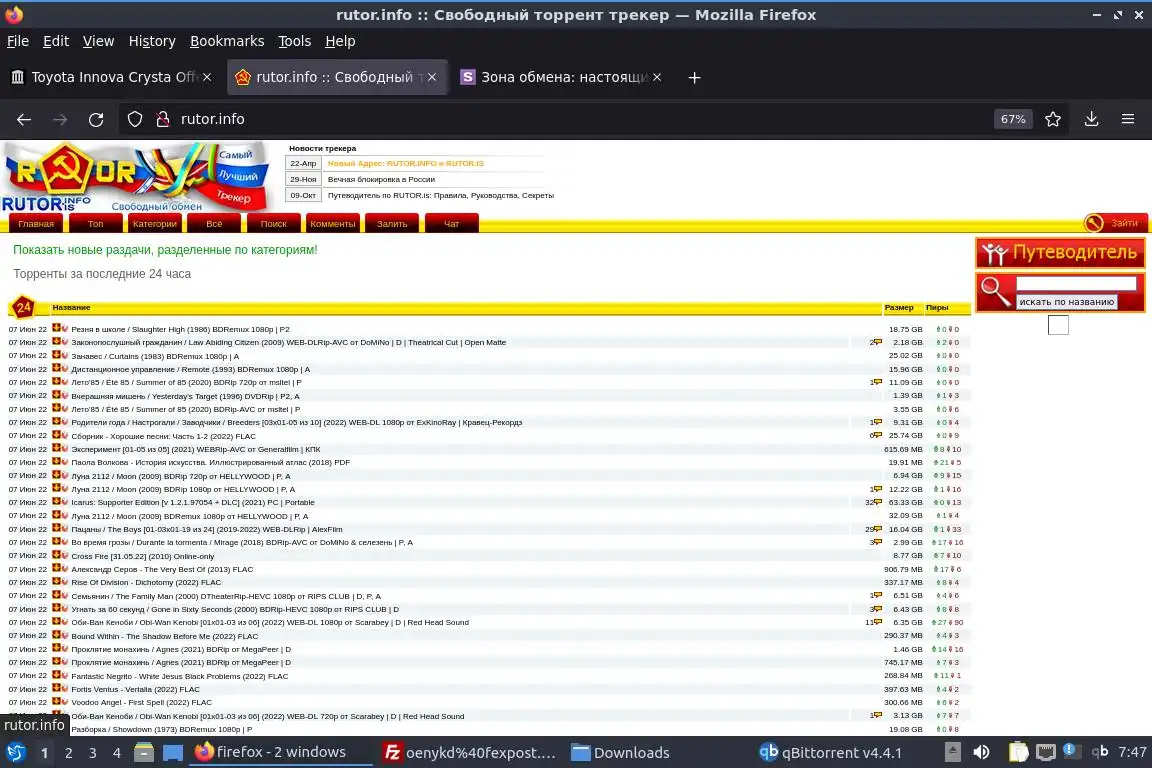
Task: Open the Firefox downloads panel
Action: 1091,119
